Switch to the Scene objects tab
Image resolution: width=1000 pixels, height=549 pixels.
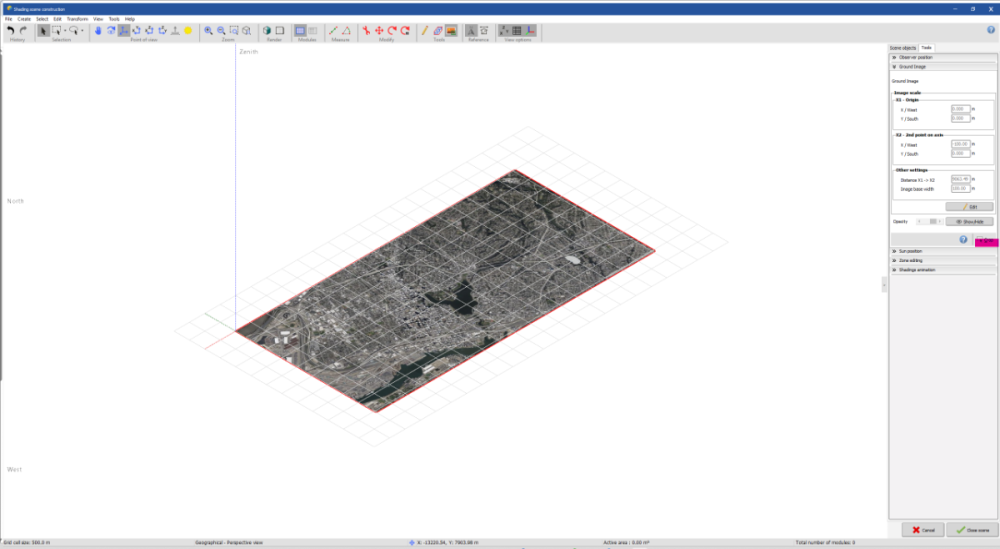[x=902, y=48]
